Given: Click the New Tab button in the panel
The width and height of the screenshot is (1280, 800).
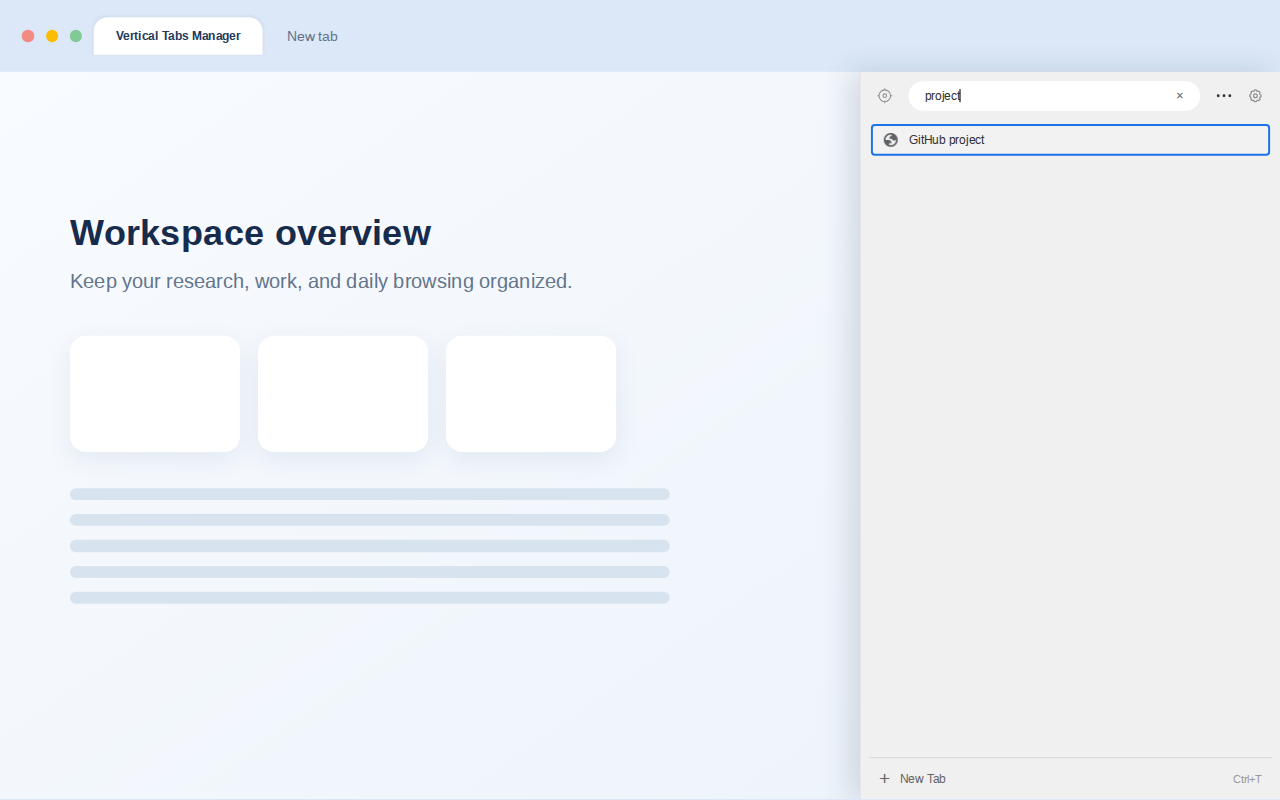Looking at the screenshot, I should click(1070, 779).
